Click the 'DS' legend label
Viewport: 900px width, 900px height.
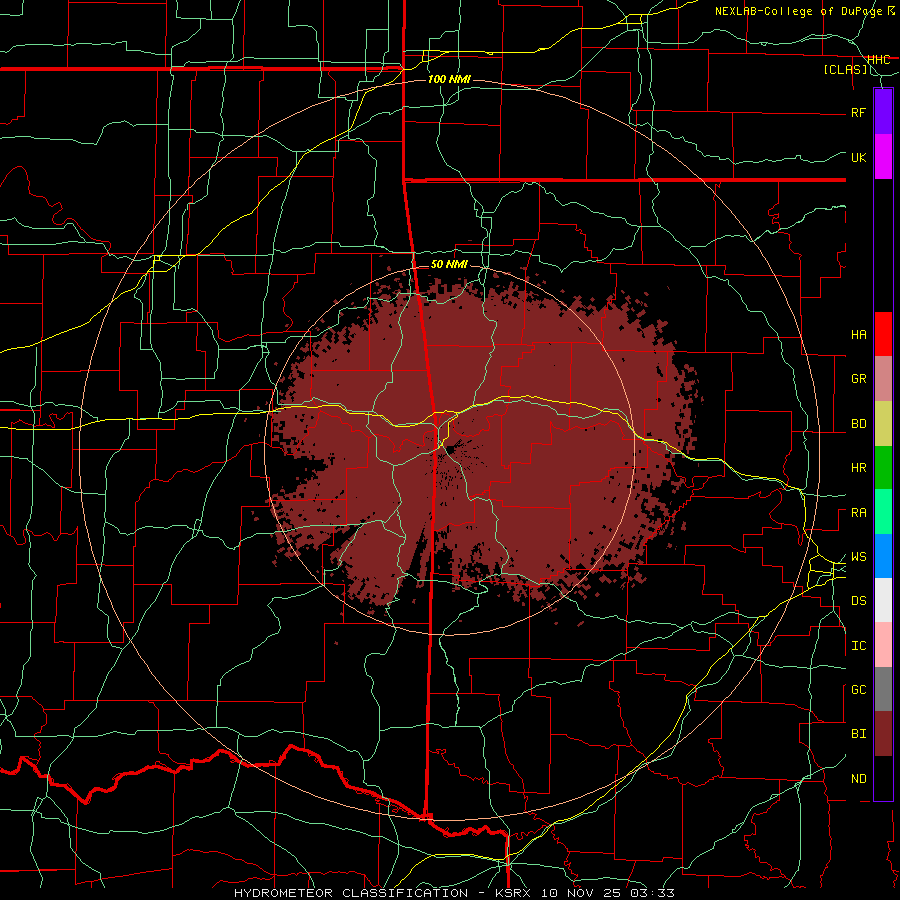[x=859, y=601]
